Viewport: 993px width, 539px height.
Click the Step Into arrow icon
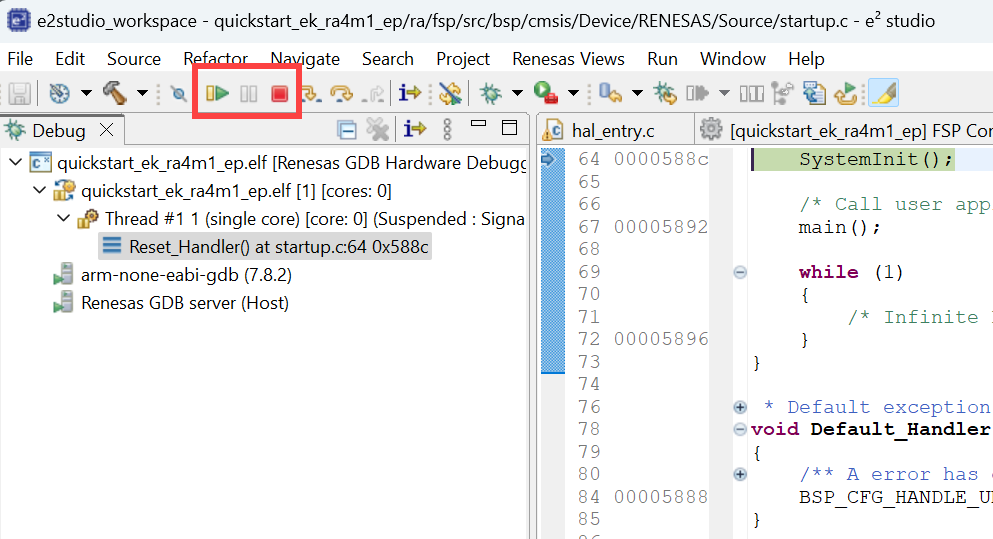[x=311, y=94]
